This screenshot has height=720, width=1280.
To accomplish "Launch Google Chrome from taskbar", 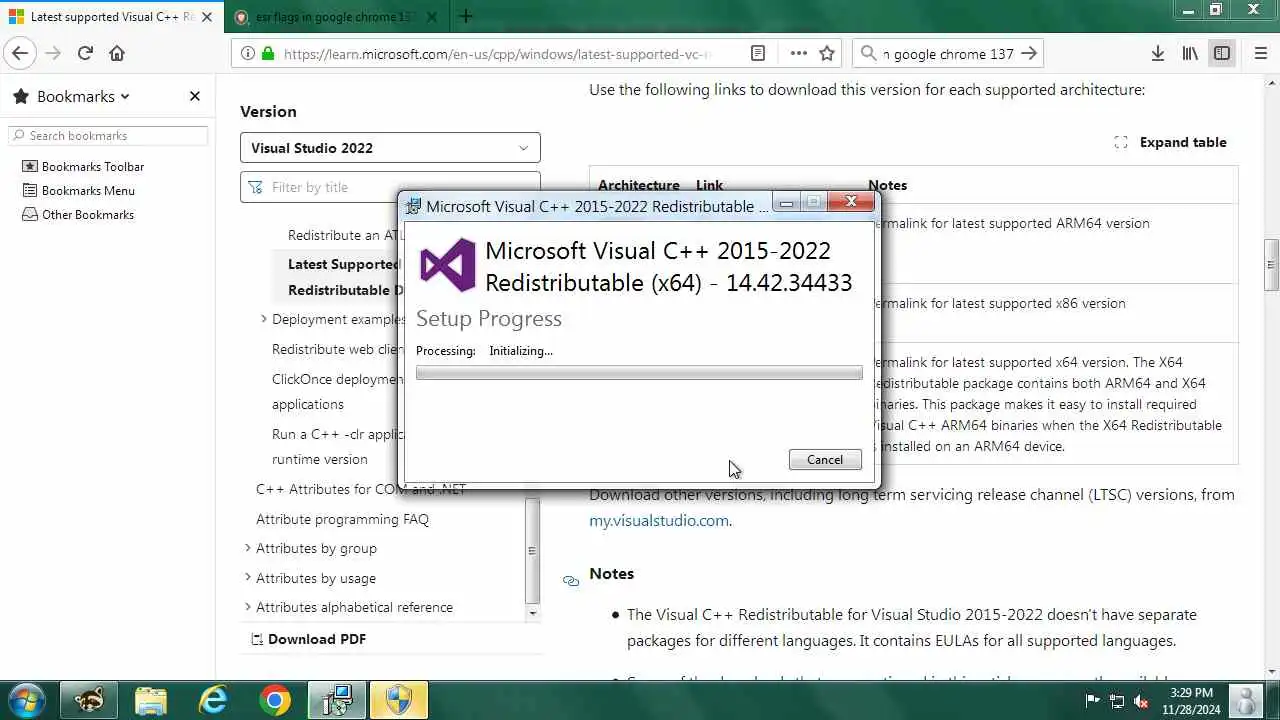I will click(x=275, y=700).
